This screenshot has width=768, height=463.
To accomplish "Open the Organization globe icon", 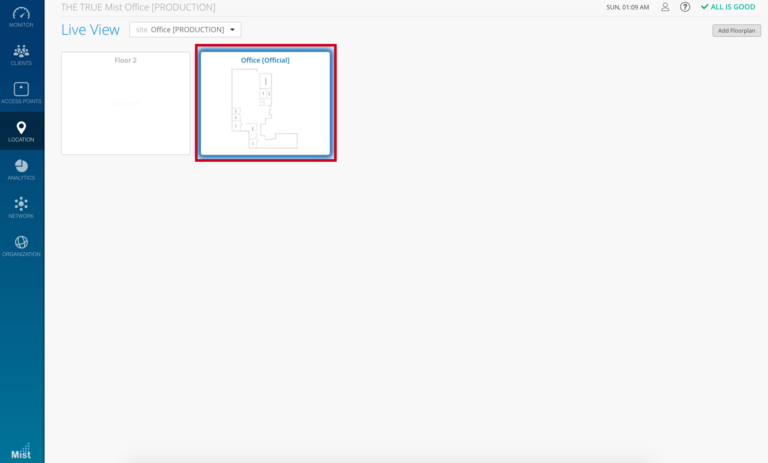I will click(x=21, y=243).
